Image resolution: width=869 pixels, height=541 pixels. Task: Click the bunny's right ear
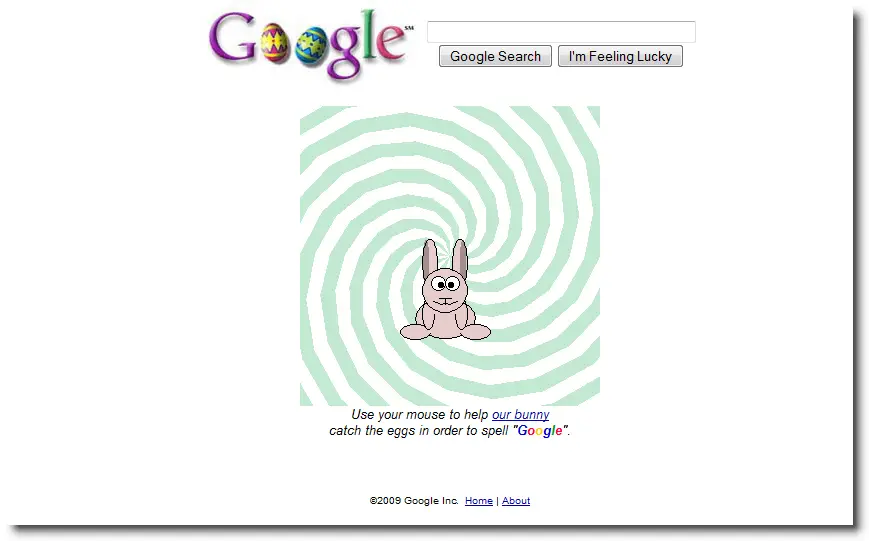[460, 258]
